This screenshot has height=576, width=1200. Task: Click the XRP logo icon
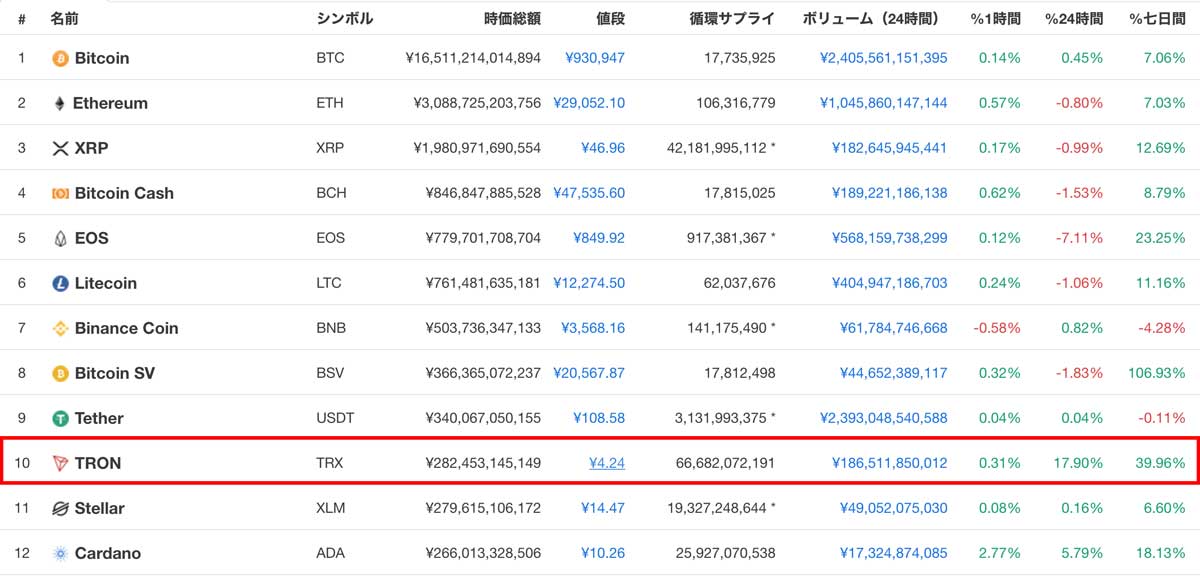60,148
